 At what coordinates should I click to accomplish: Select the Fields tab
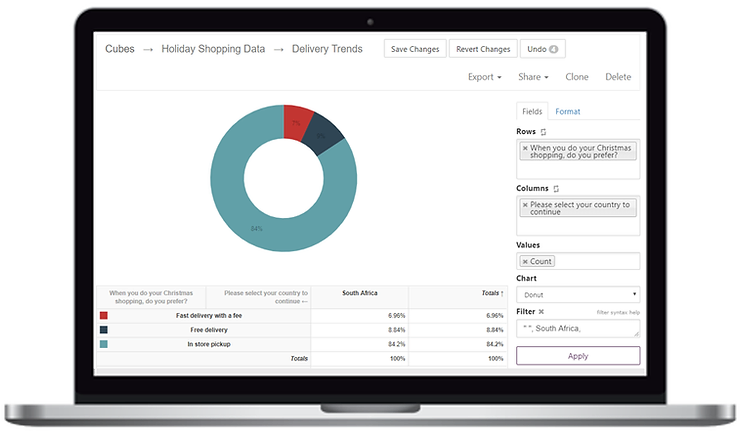point(532,111)
